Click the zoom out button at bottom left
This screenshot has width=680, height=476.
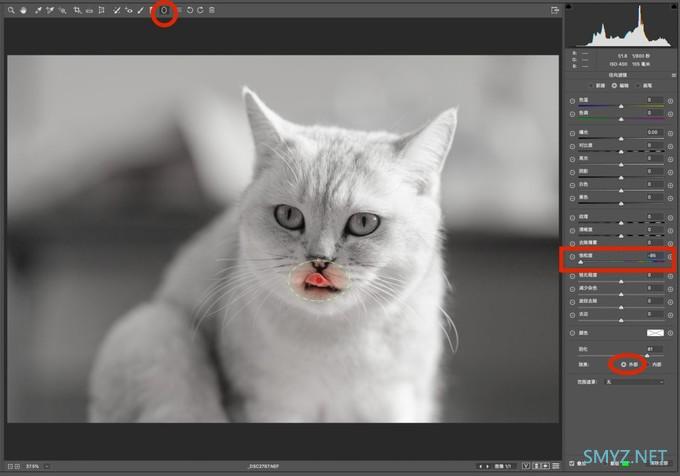[x=10, y=466]
